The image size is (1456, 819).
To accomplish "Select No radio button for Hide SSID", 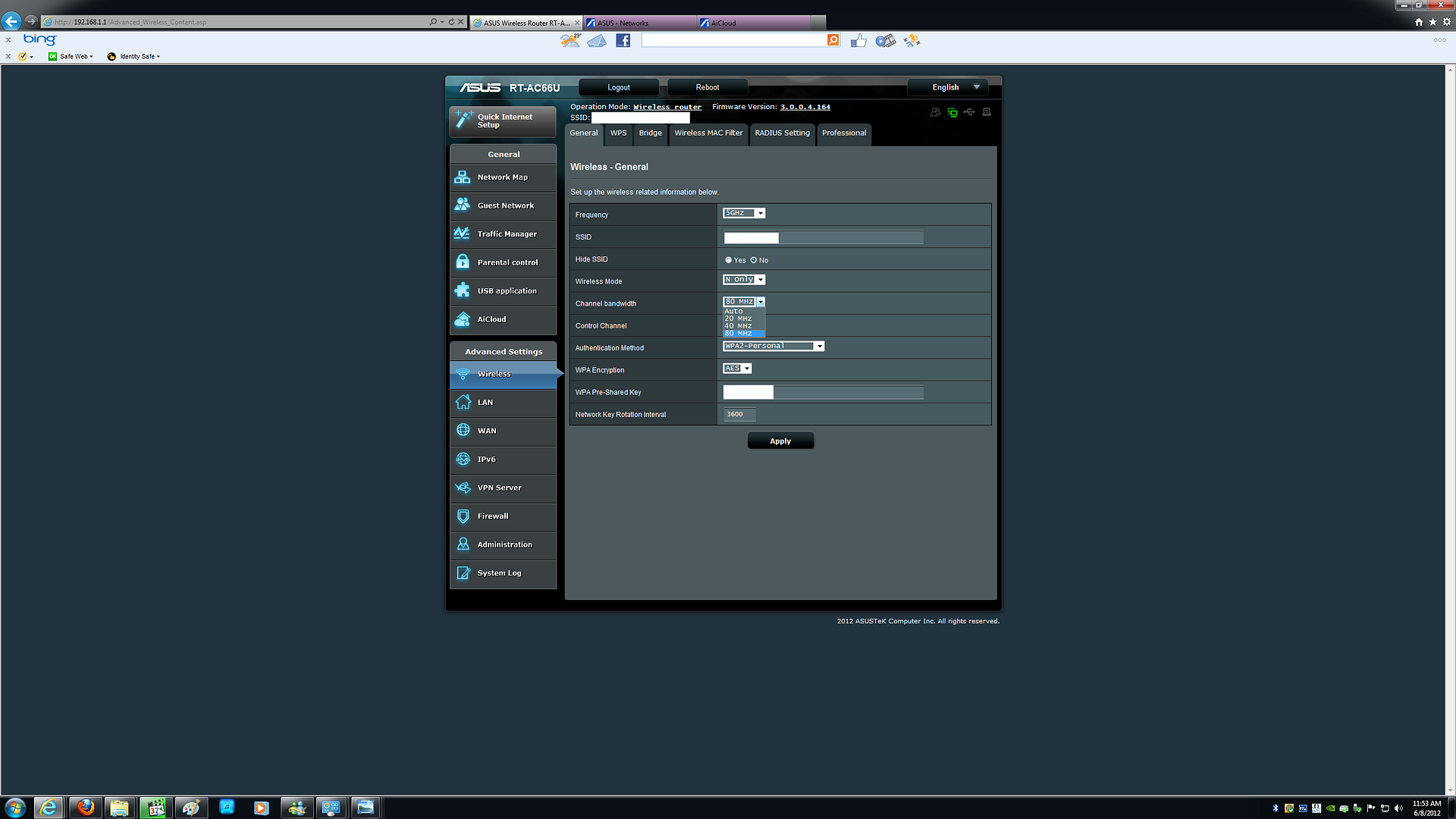I will tap(754, 259).
